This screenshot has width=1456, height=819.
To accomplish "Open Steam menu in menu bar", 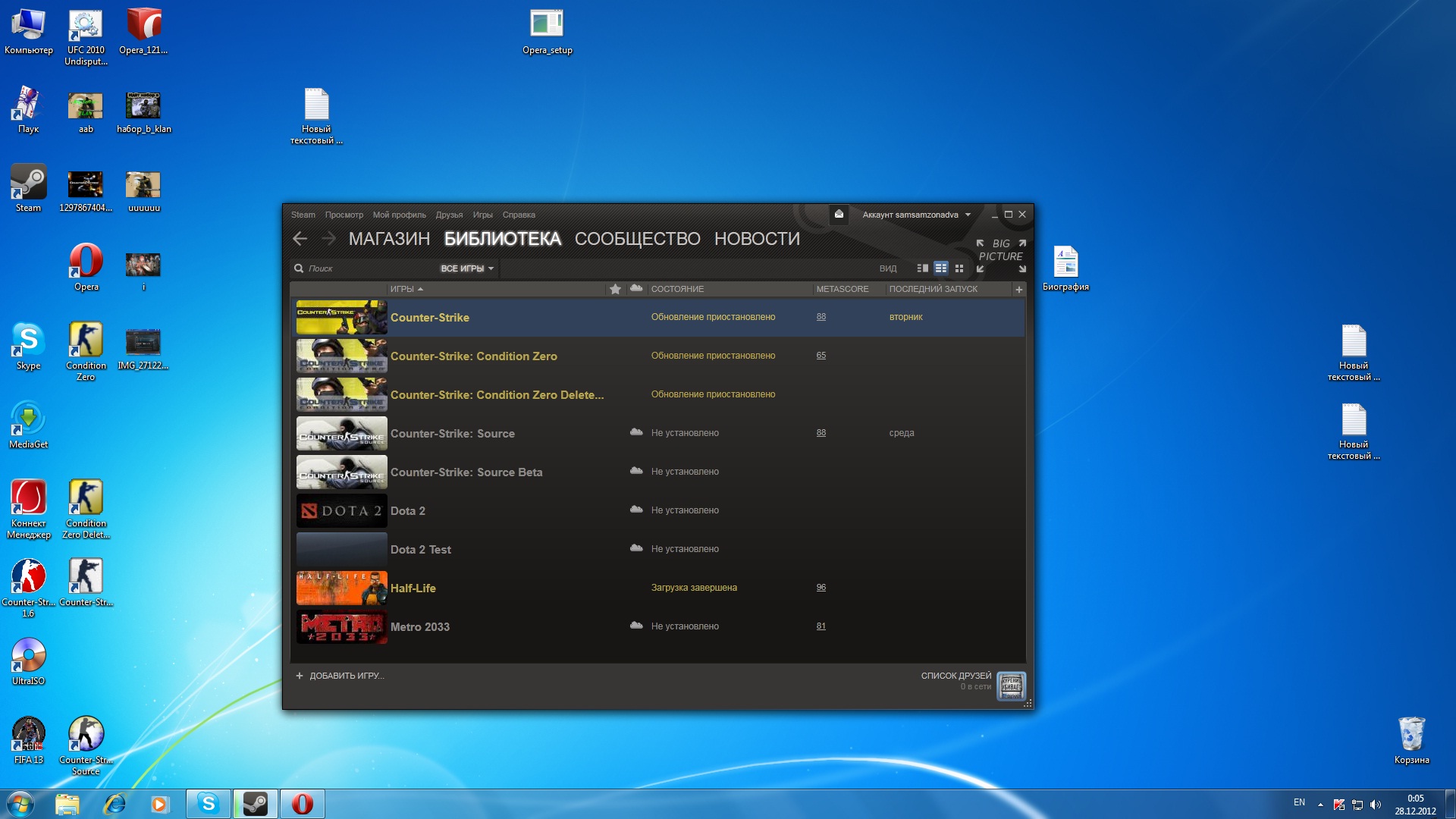I will coord(303,215).
